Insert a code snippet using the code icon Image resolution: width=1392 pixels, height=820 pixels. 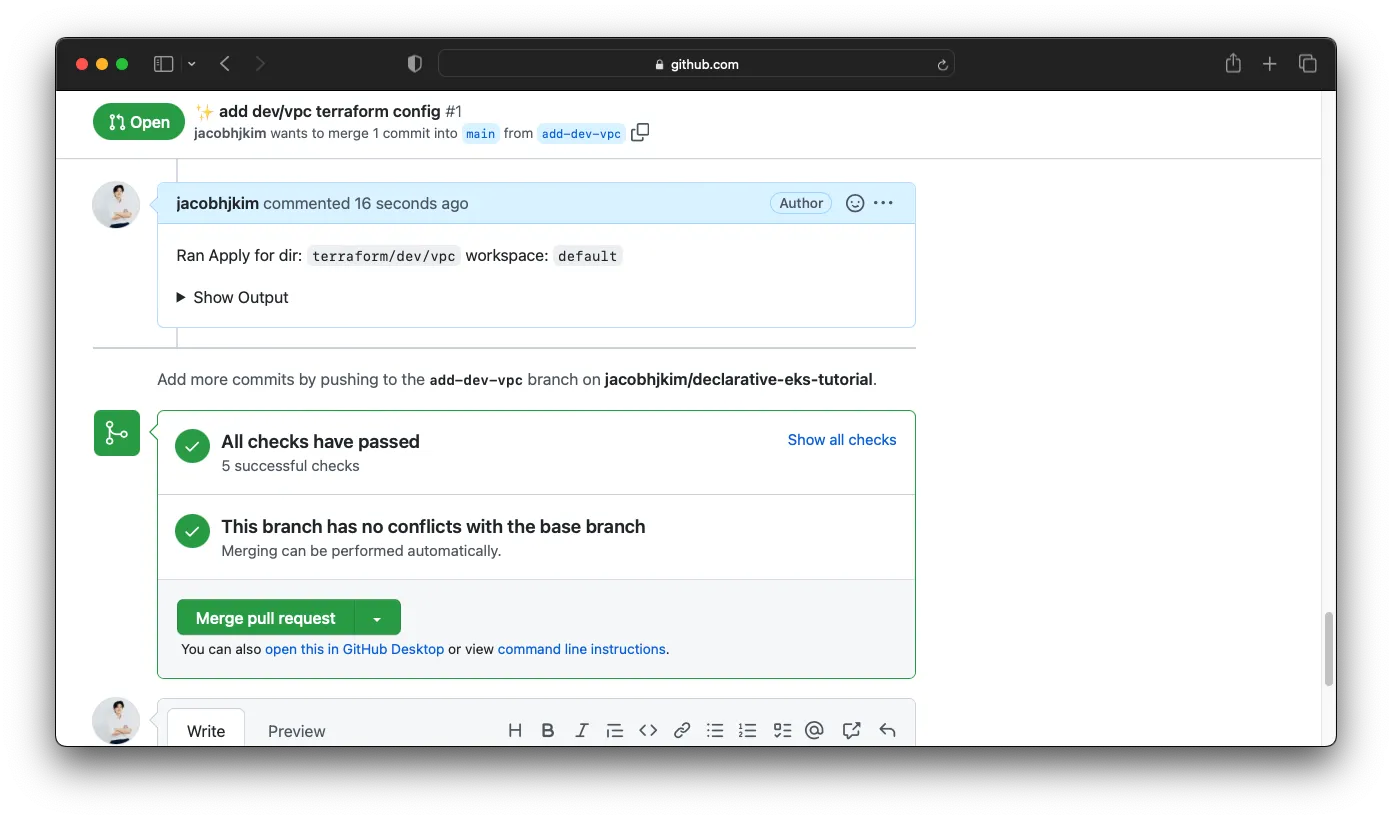648,730
